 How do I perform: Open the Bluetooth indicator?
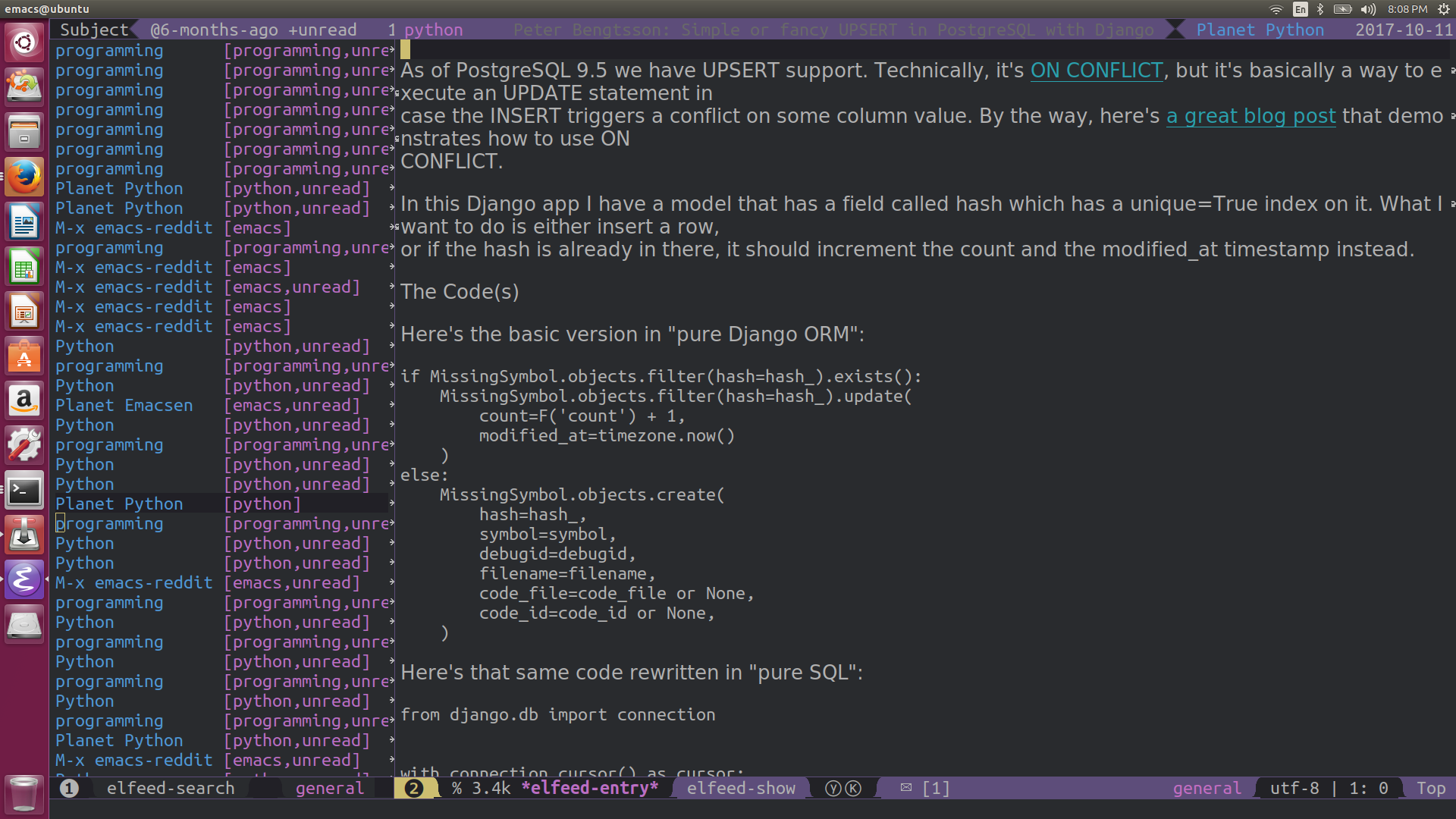(x=1320, y=9)
